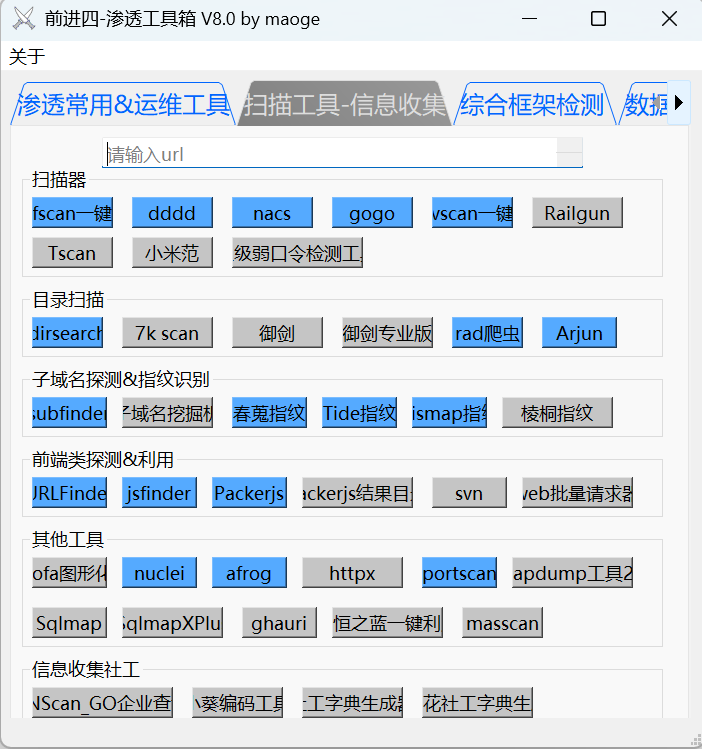The image size is (702, 749).
Task: Click the httpx button
Action: pos(352,572)
